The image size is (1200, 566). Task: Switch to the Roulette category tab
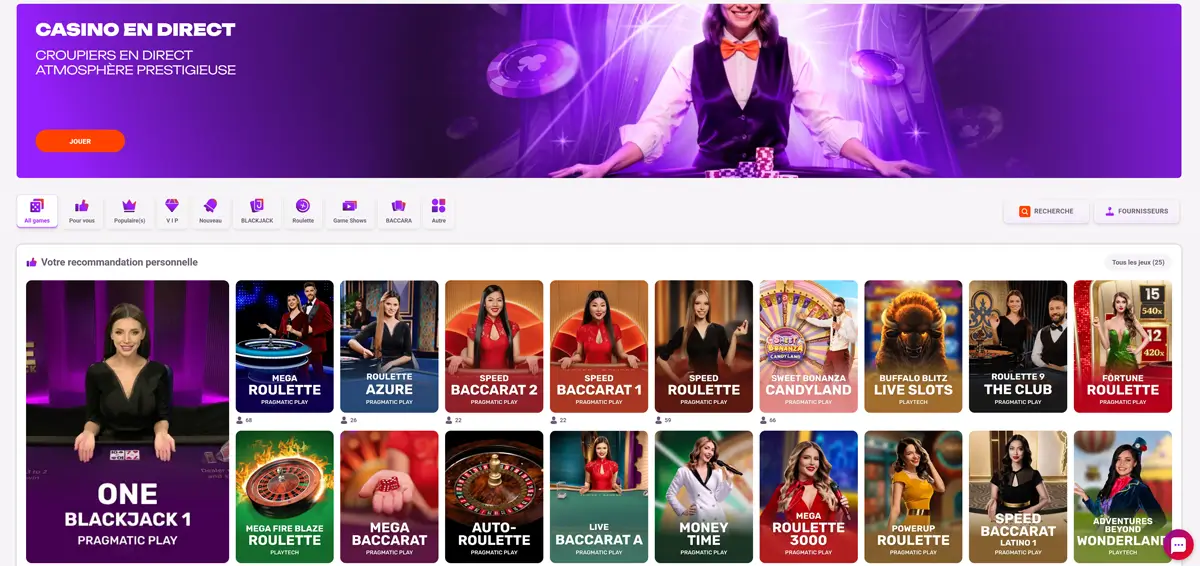303,211
